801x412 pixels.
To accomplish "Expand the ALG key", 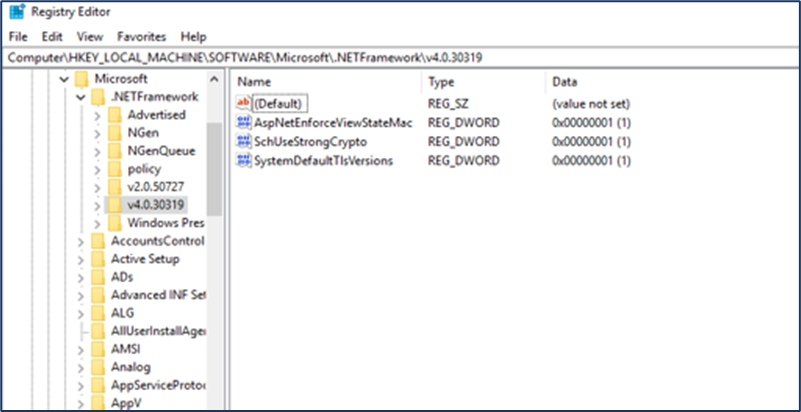I will point(81,313).
